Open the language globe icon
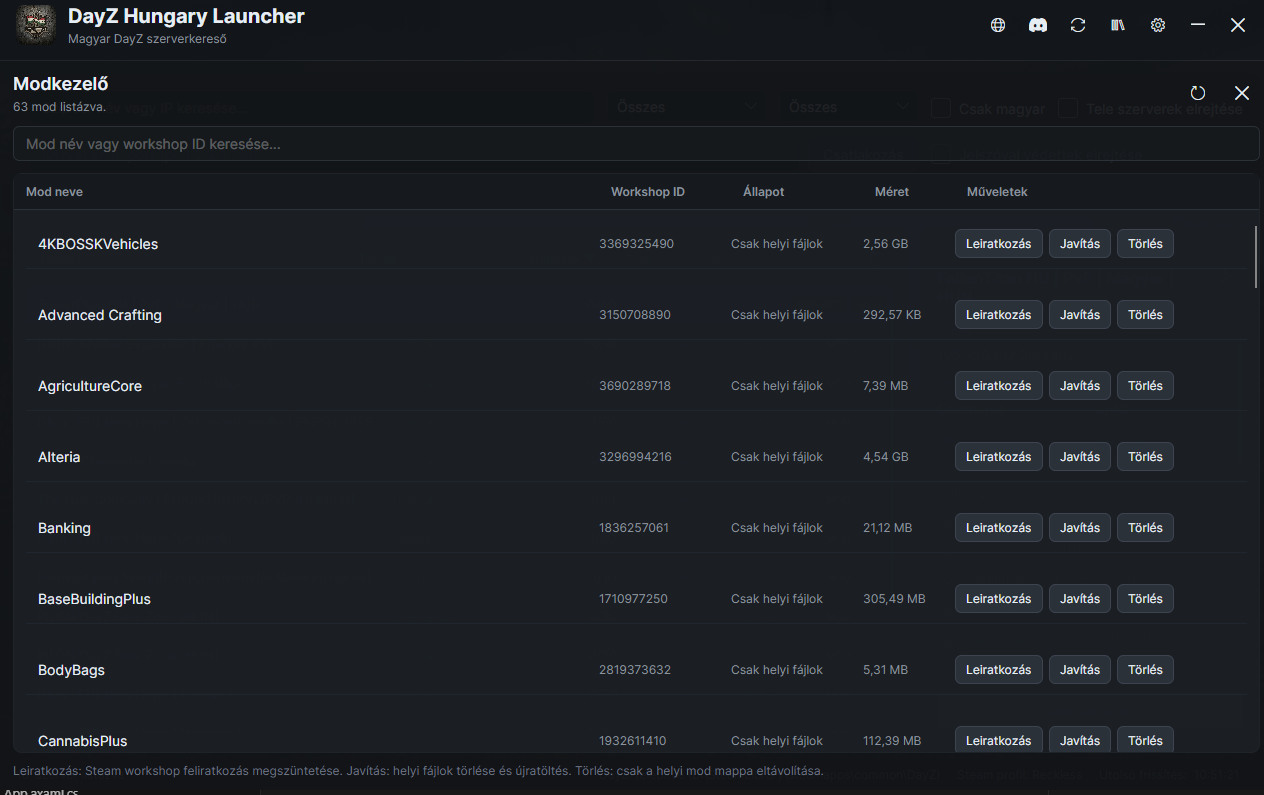1264x795 pixels. click(998, 26)
